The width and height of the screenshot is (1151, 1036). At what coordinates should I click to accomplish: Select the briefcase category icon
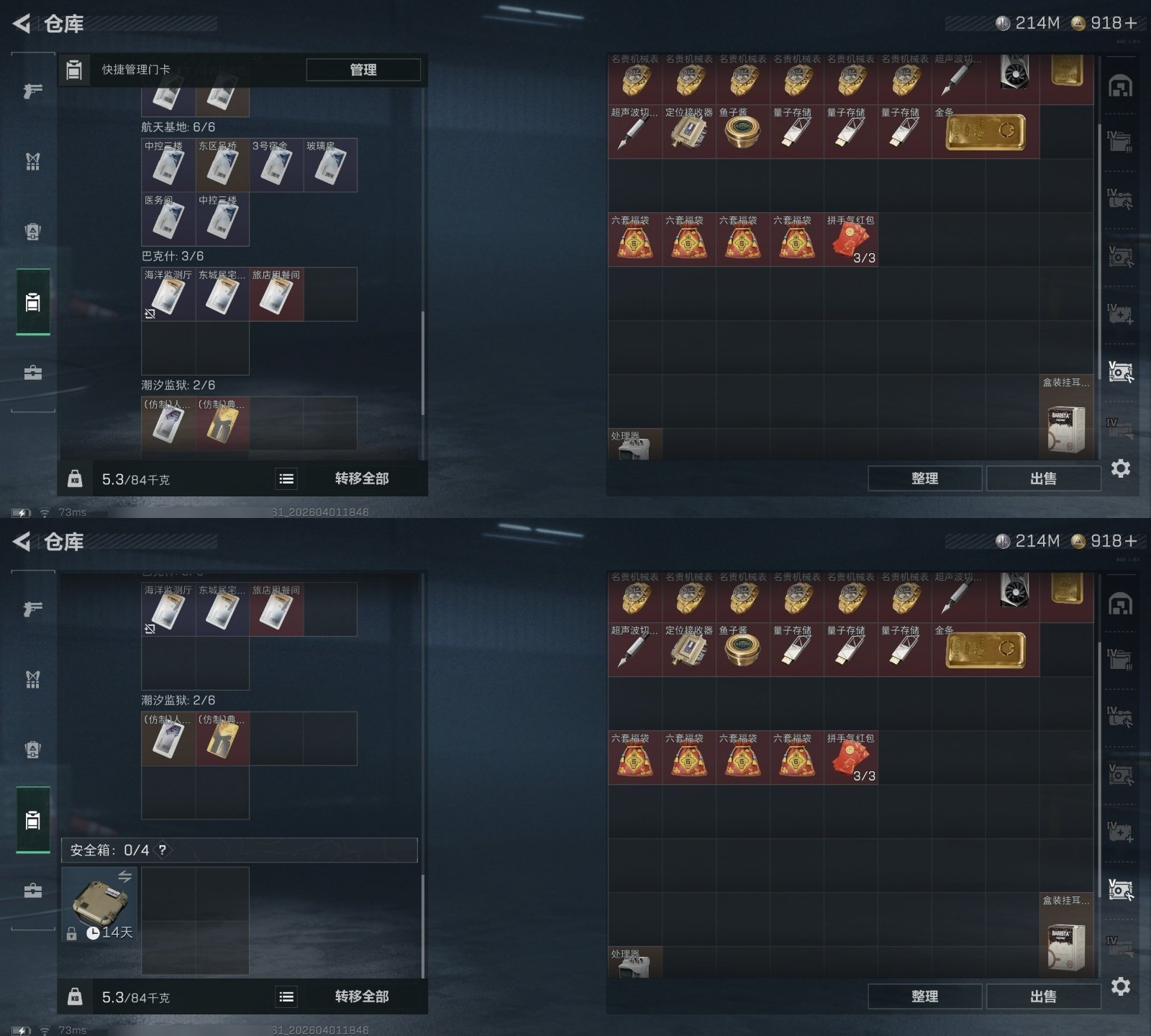[32, 373]
